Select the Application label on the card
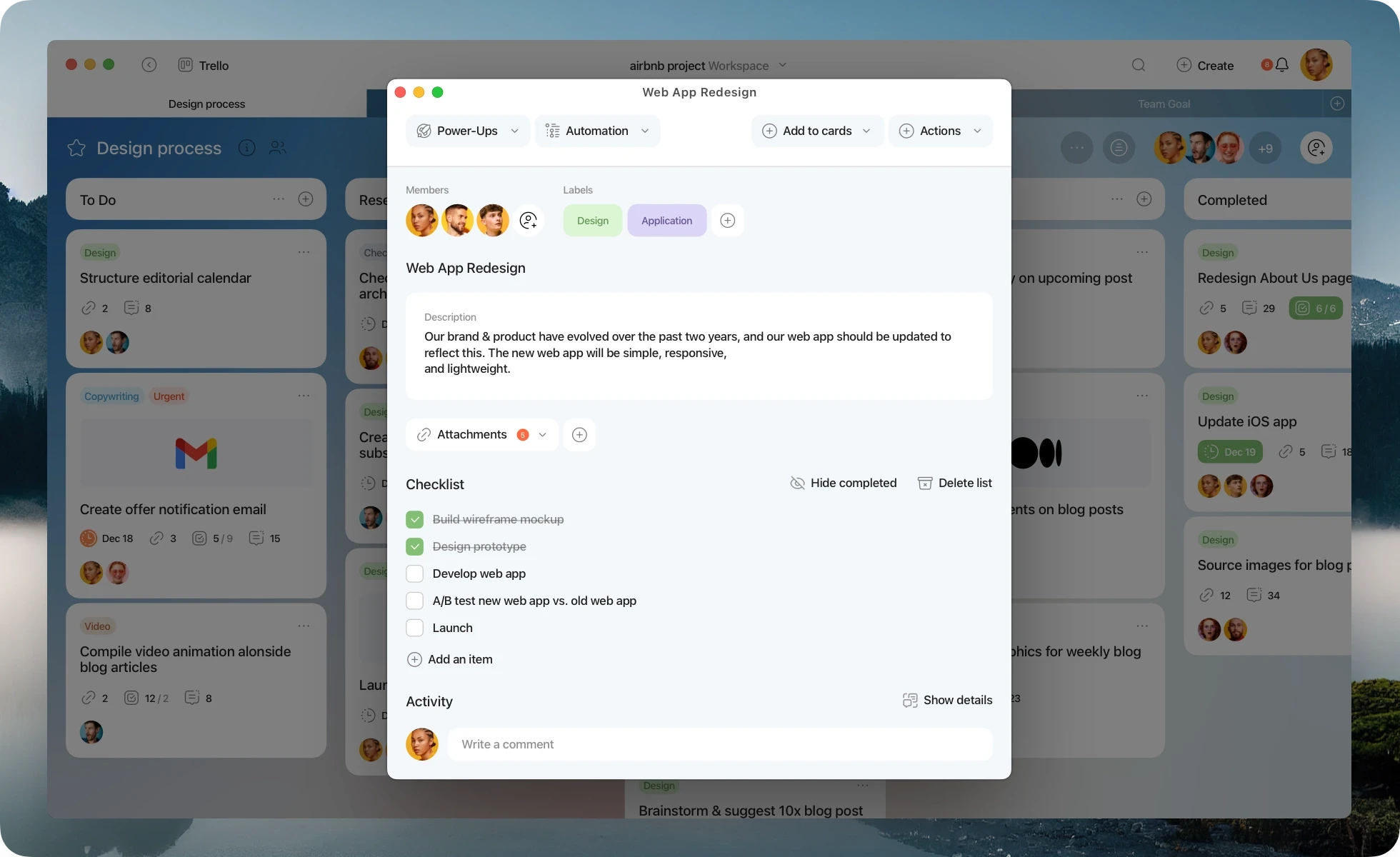Image resolution: width=1400 pixels, height=857 pixels. (667, 221)
